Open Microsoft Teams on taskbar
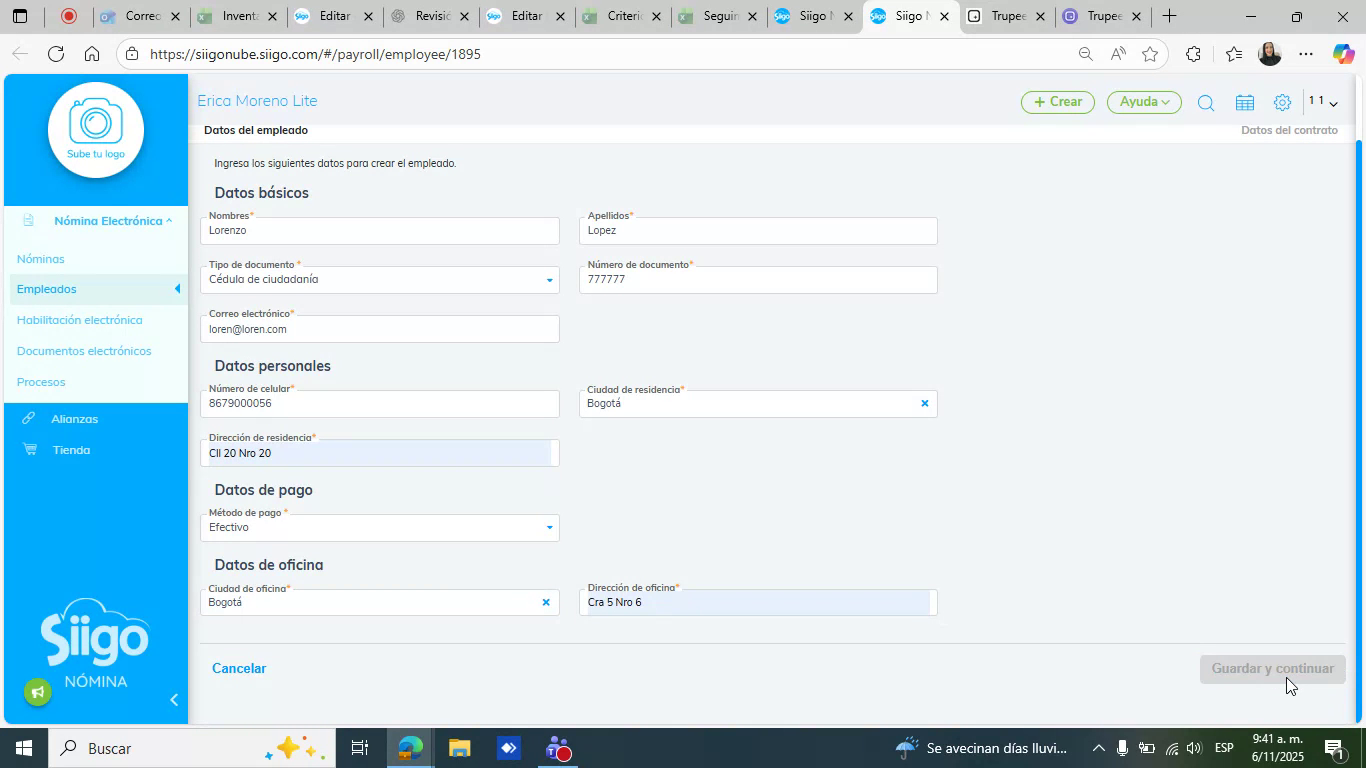1366x768 pixels. (558, 748)
